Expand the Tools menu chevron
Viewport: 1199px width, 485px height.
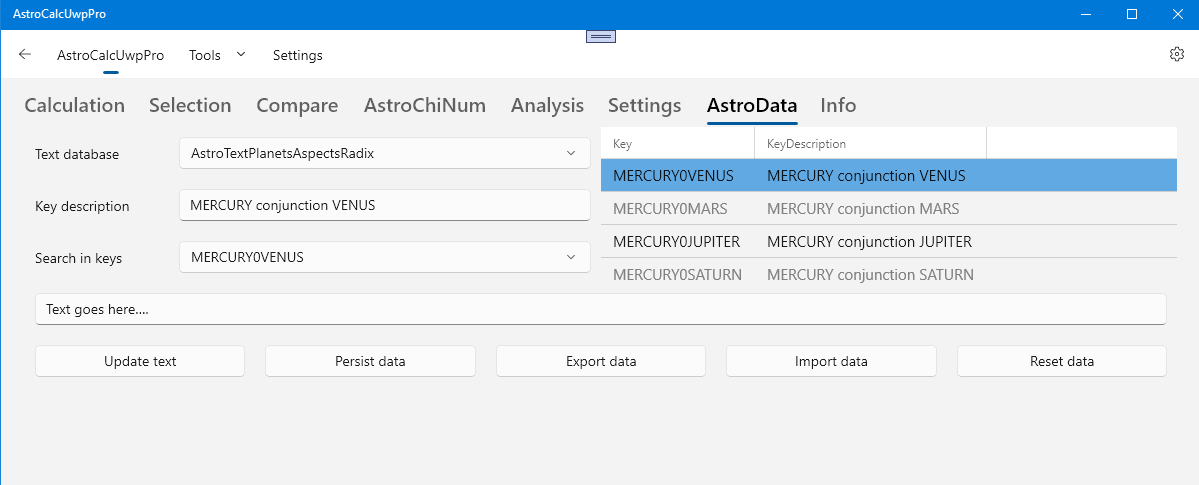click(x=241, y=55)
